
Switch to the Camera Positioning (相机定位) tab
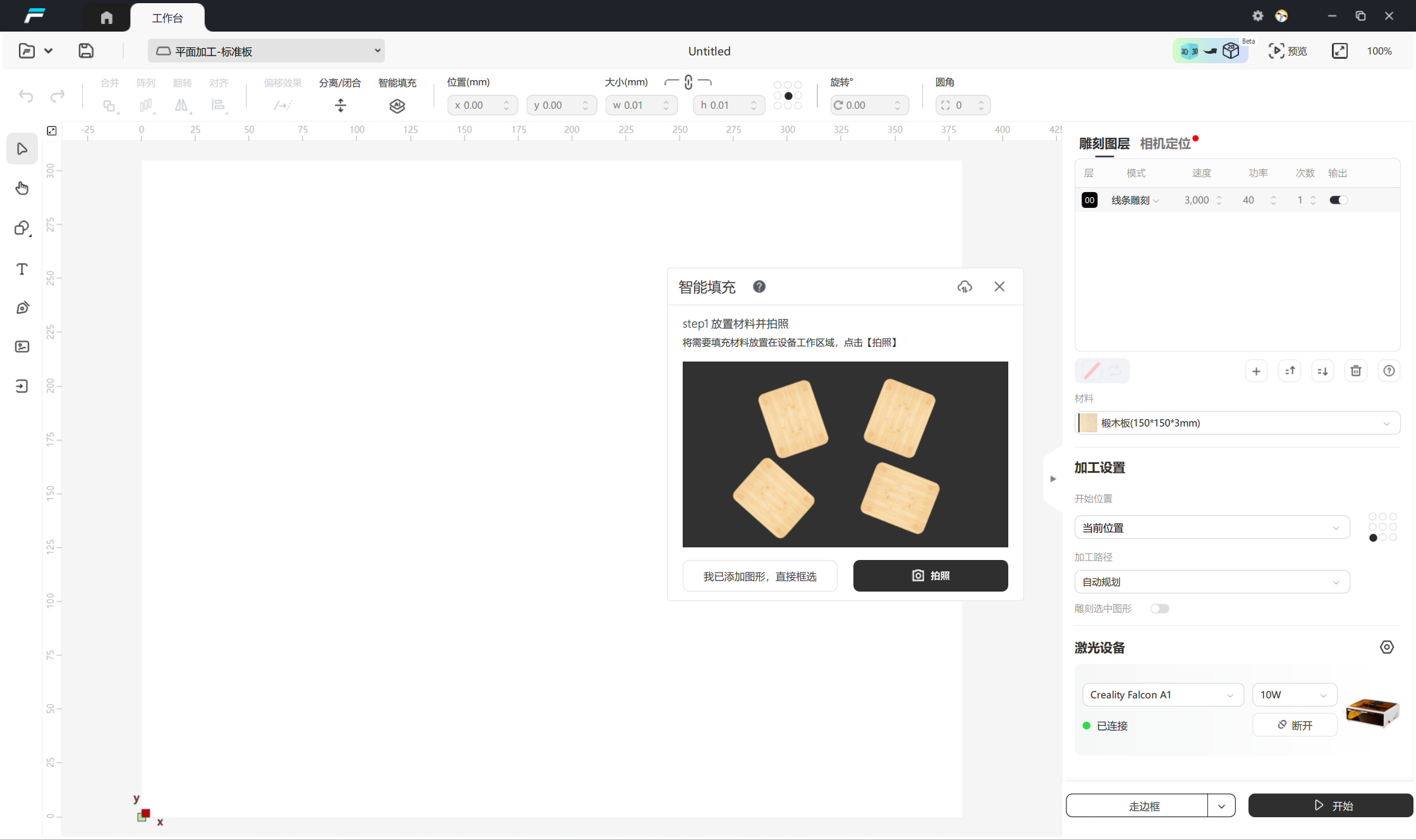point(1165,143)
